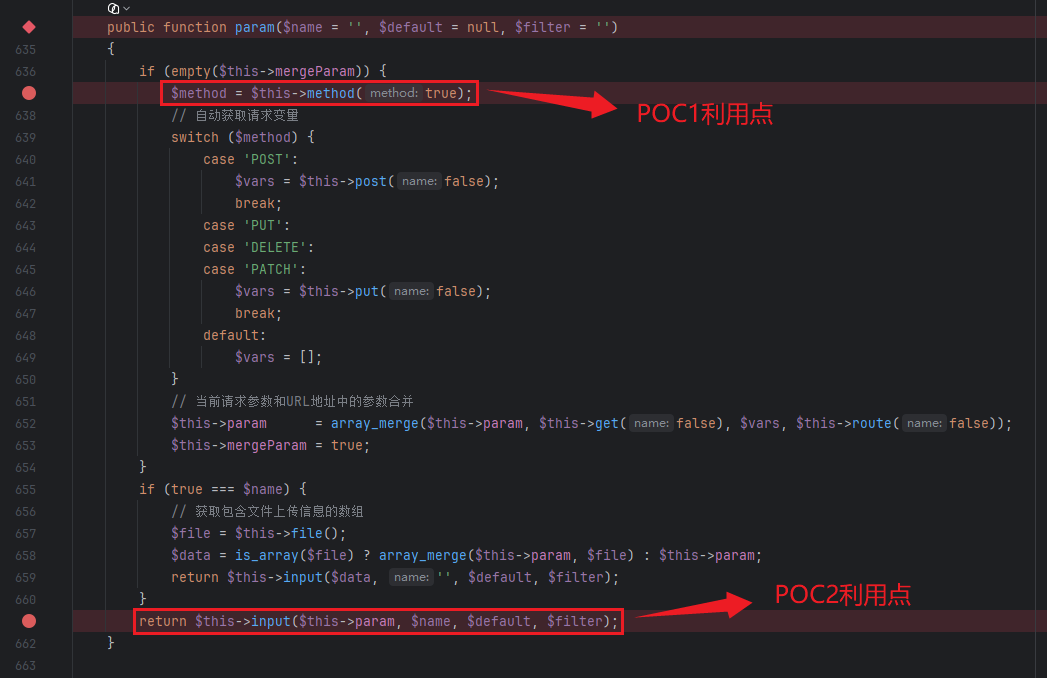Click gutter line number 636
Viewport: 1047px width, 678px height.
point(25,71)
